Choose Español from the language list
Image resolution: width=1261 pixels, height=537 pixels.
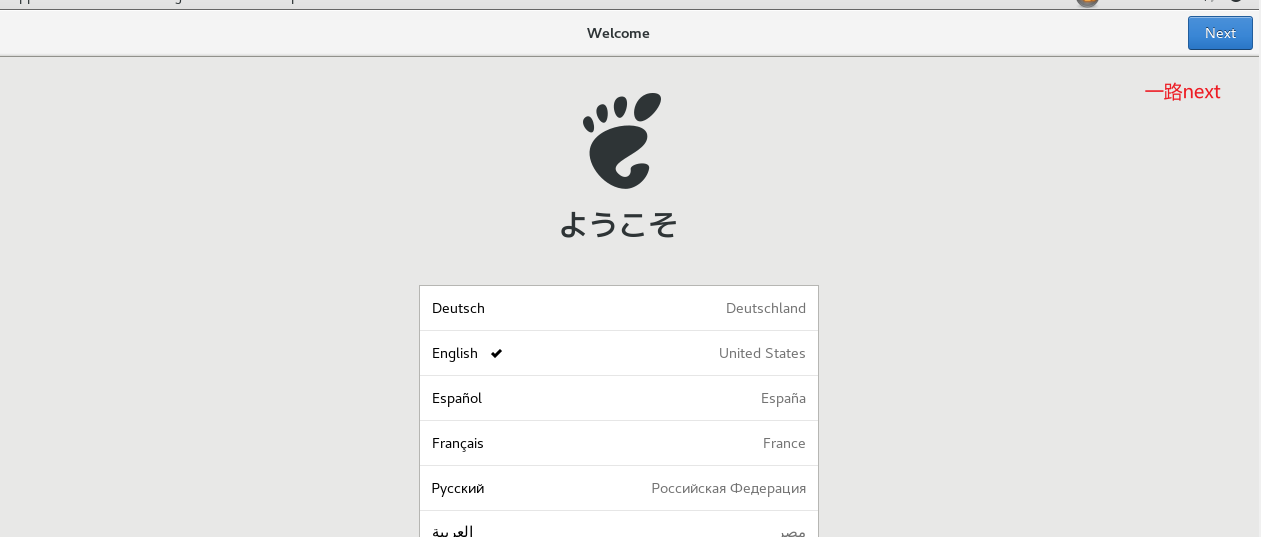coord(619,398)
